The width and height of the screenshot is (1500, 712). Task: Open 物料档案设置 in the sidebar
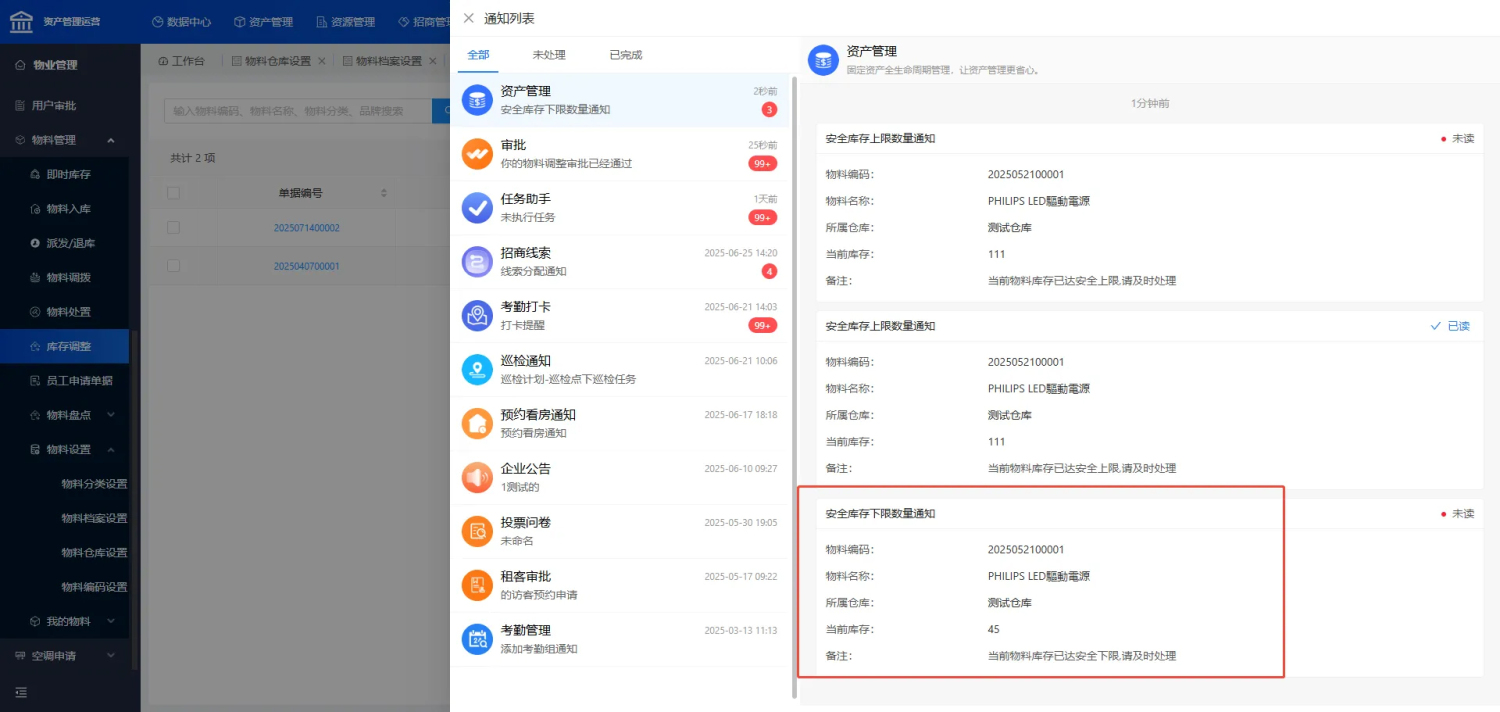[94, 518]
